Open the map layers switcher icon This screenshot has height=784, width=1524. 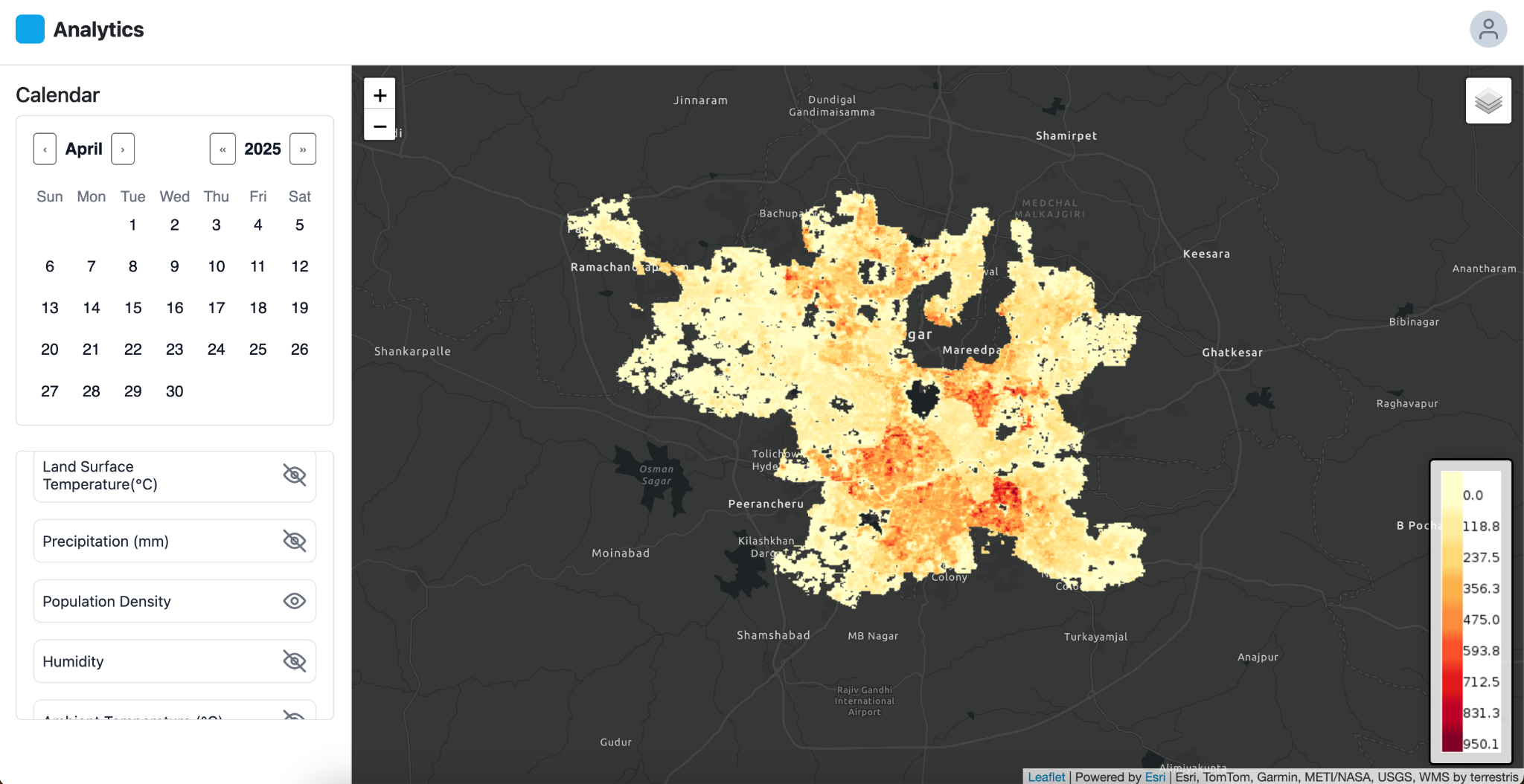click(x=1488, y=99)
